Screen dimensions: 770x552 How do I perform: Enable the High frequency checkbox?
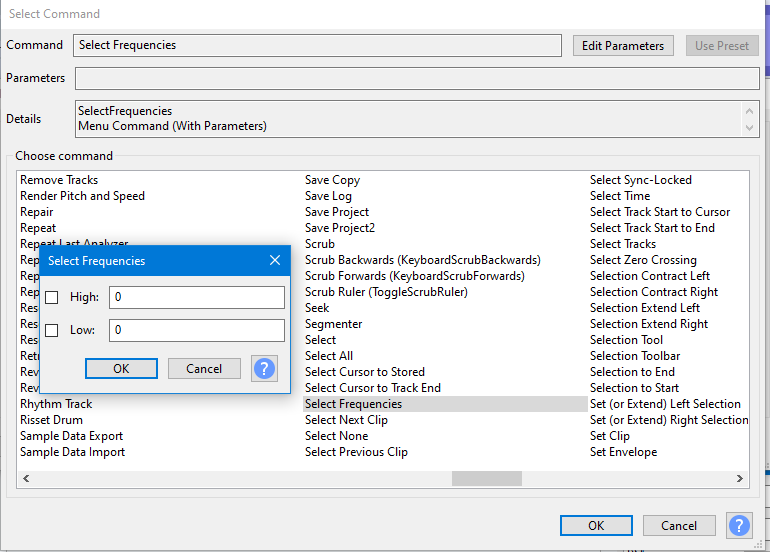(x=52, y=297)
